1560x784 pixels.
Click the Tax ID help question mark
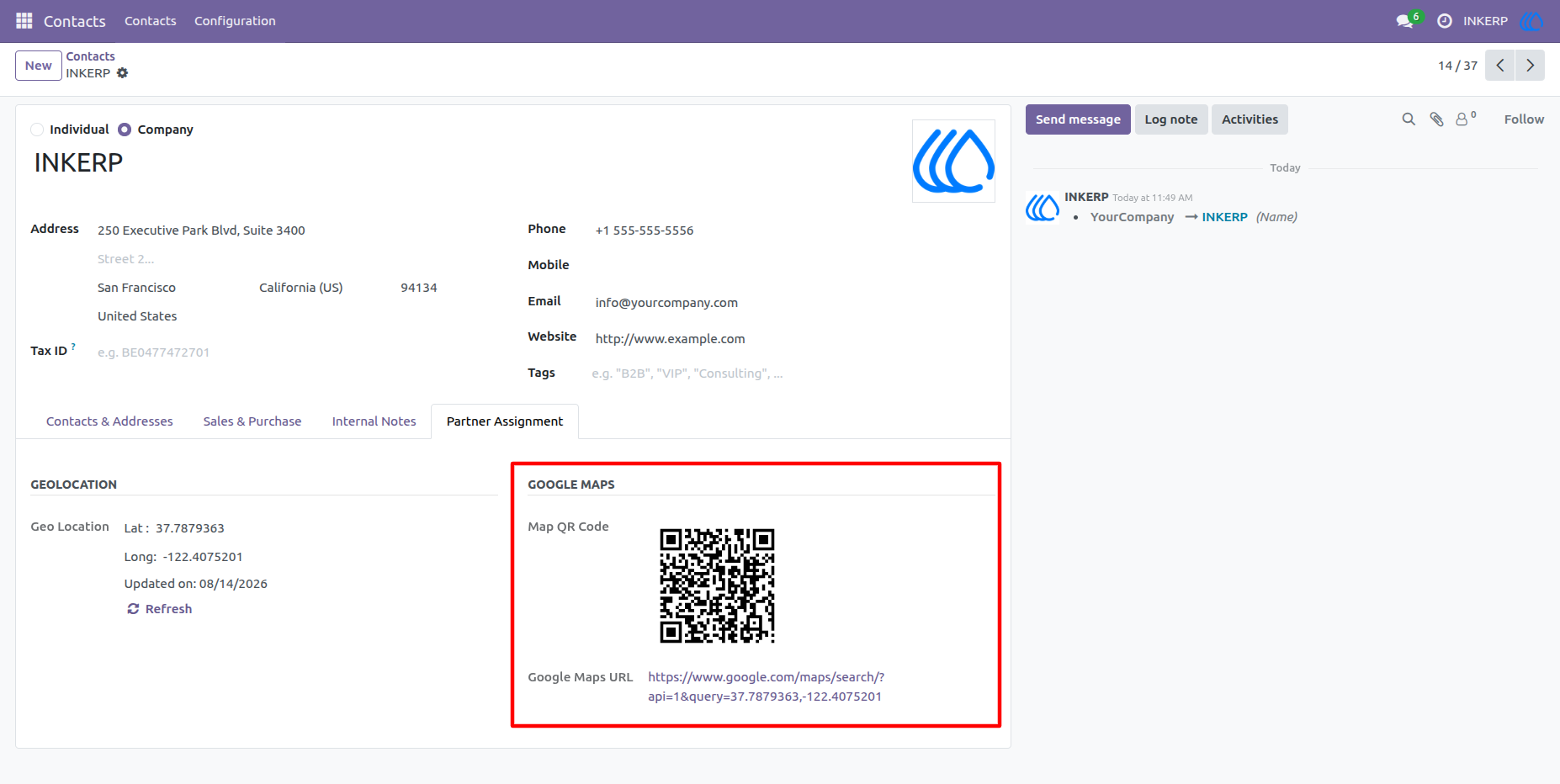(x=73, y=346)
